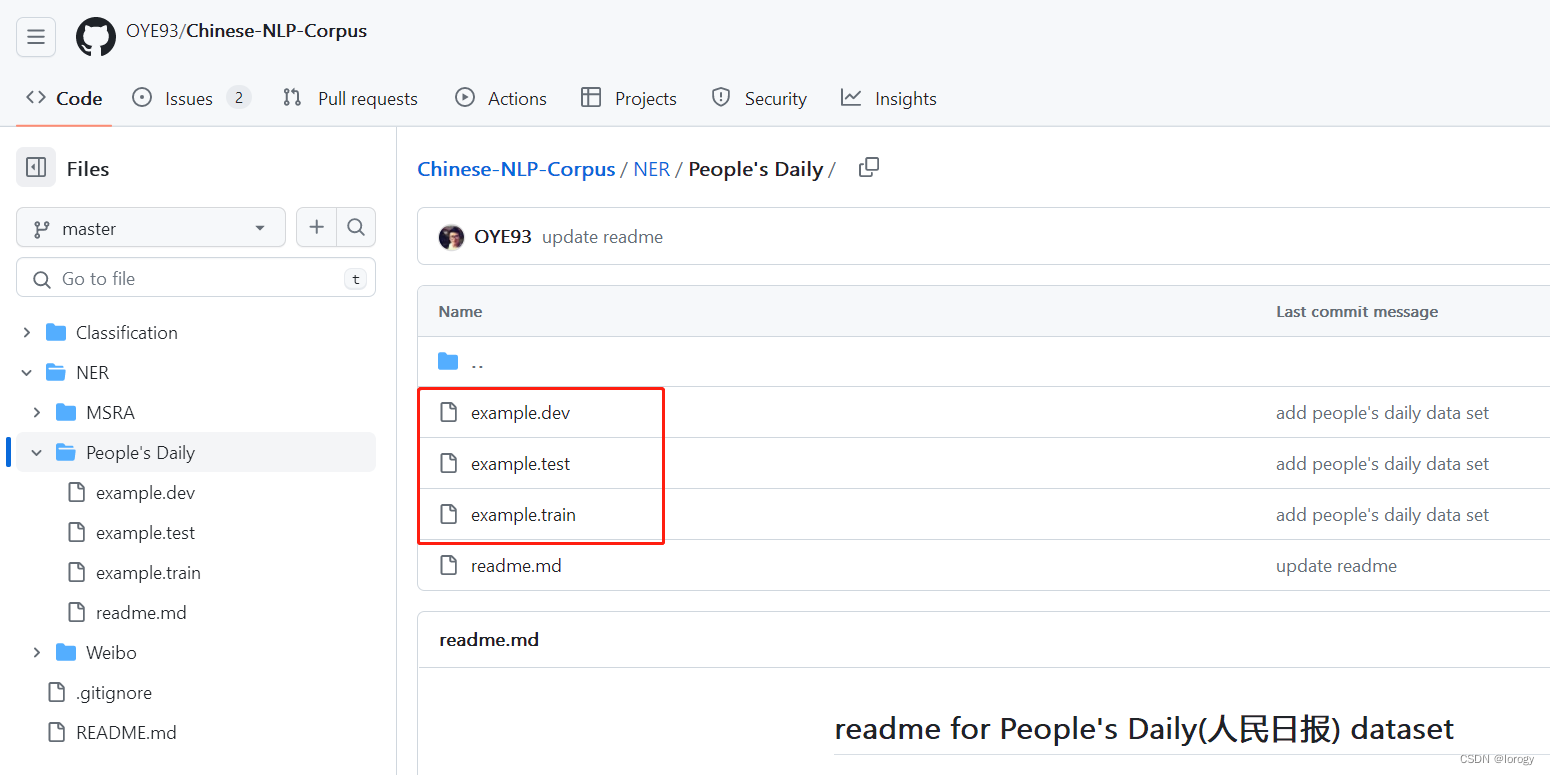Select example.train in the file tree
This screenshot has height=775, width=1550.
pyautogui.click(x=148, y=572)
